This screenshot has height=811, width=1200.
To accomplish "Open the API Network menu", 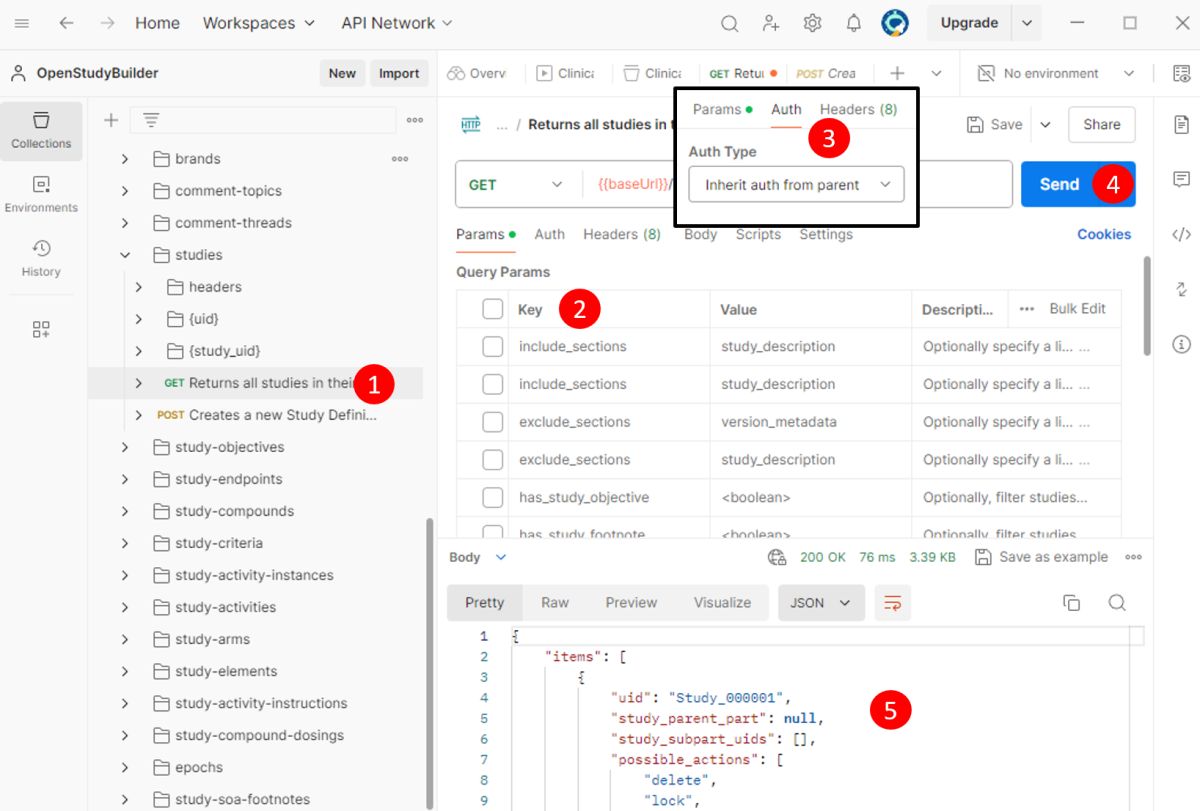I will [396, 23].
